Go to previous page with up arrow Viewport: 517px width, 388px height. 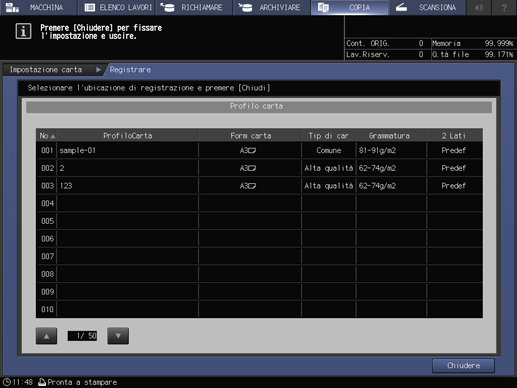[x=46, y=336]
